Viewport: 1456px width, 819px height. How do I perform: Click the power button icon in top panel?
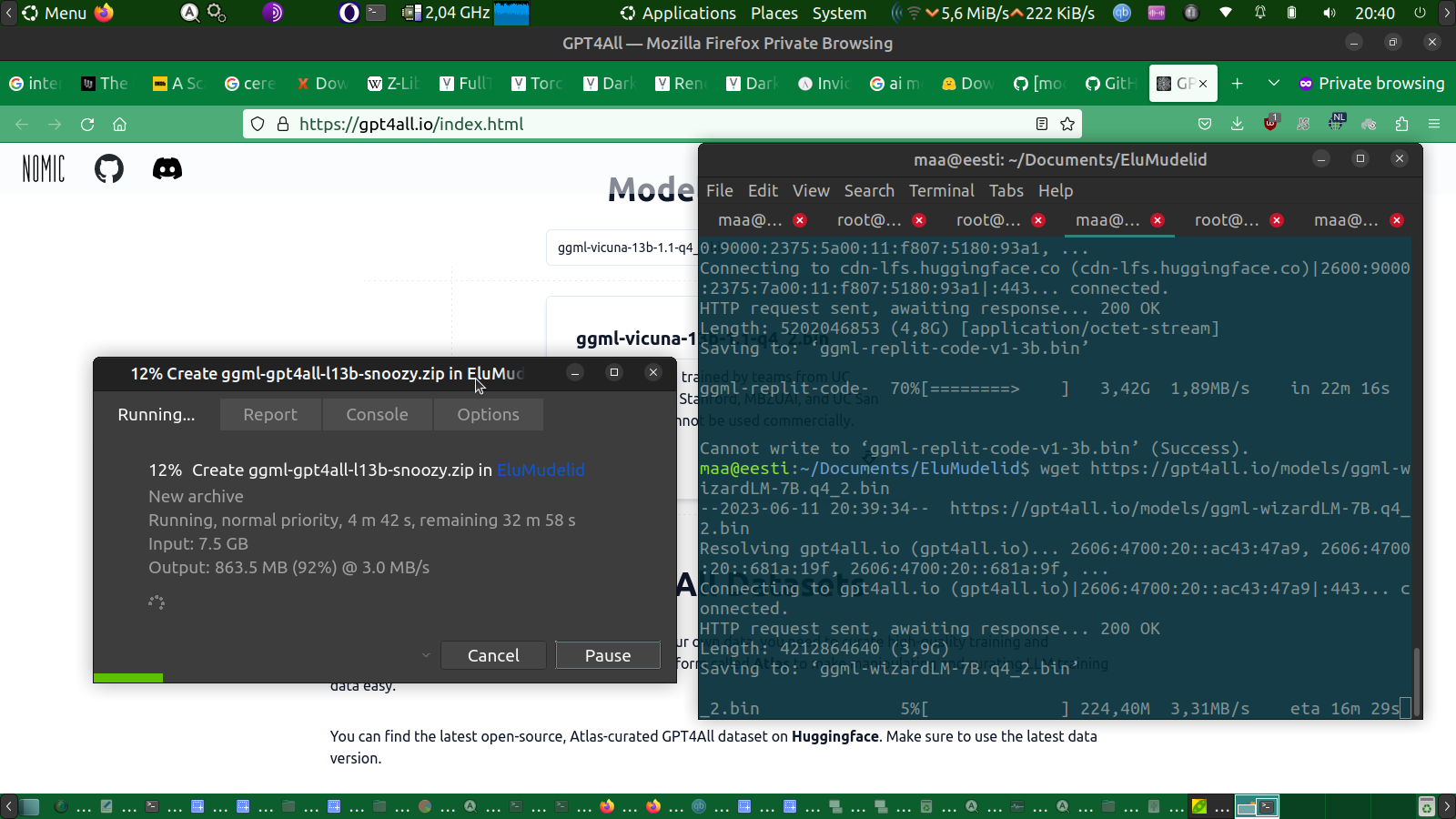click(1421, 13)
